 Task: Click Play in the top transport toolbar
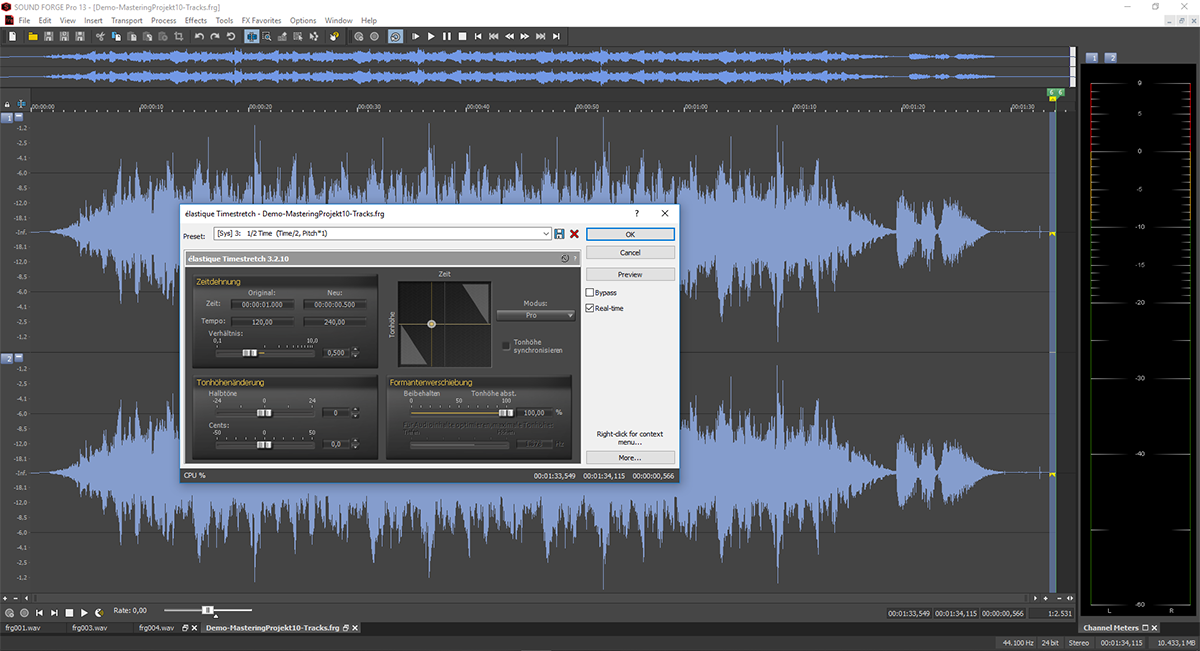431,35
